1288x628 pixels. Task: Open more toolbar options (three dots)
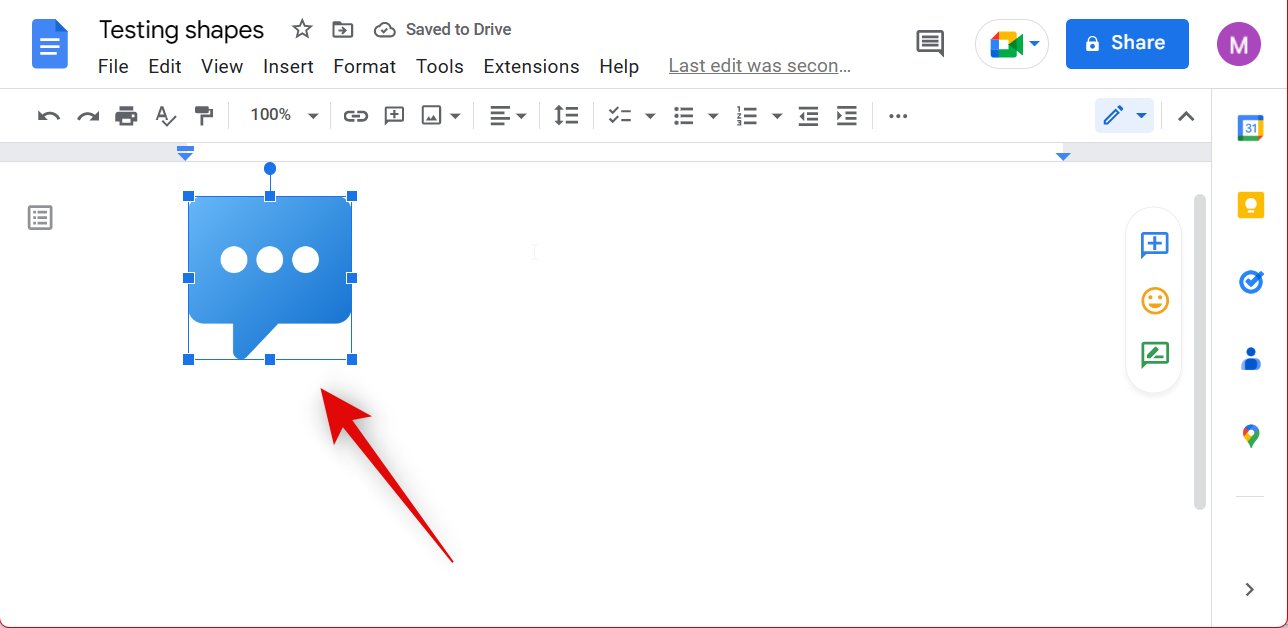point(898,116)
